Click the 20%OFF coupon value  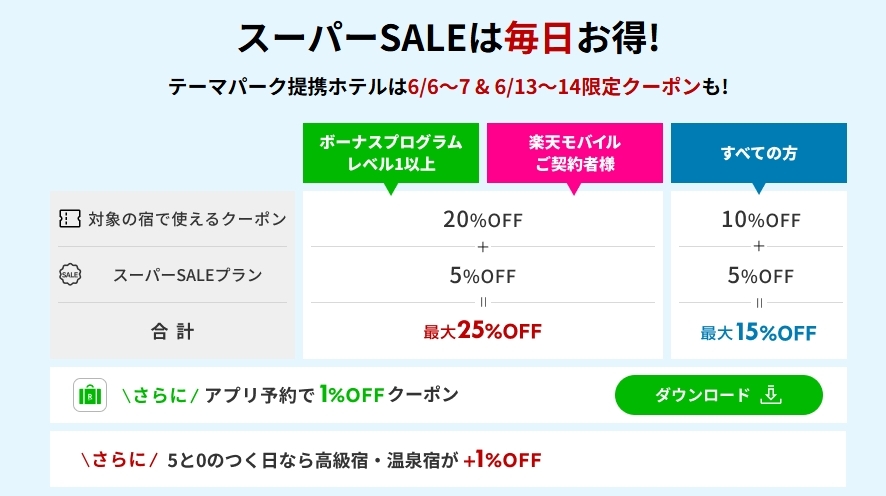[x=483, y=219]
